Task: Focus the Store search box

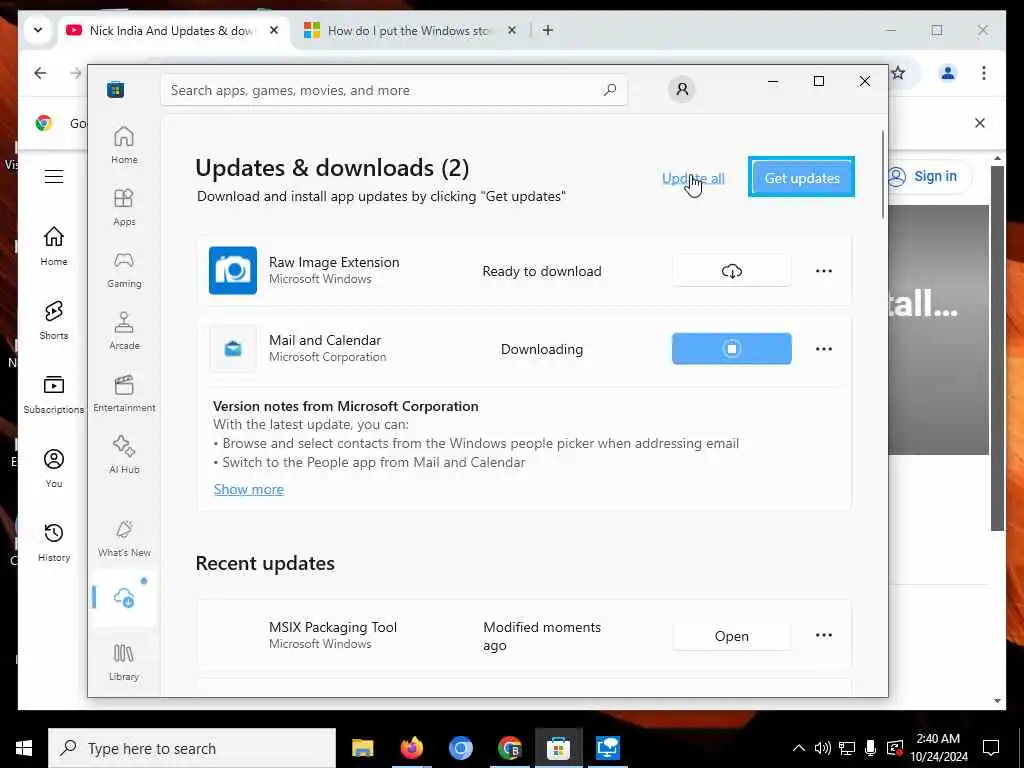Action: point(394,90)
